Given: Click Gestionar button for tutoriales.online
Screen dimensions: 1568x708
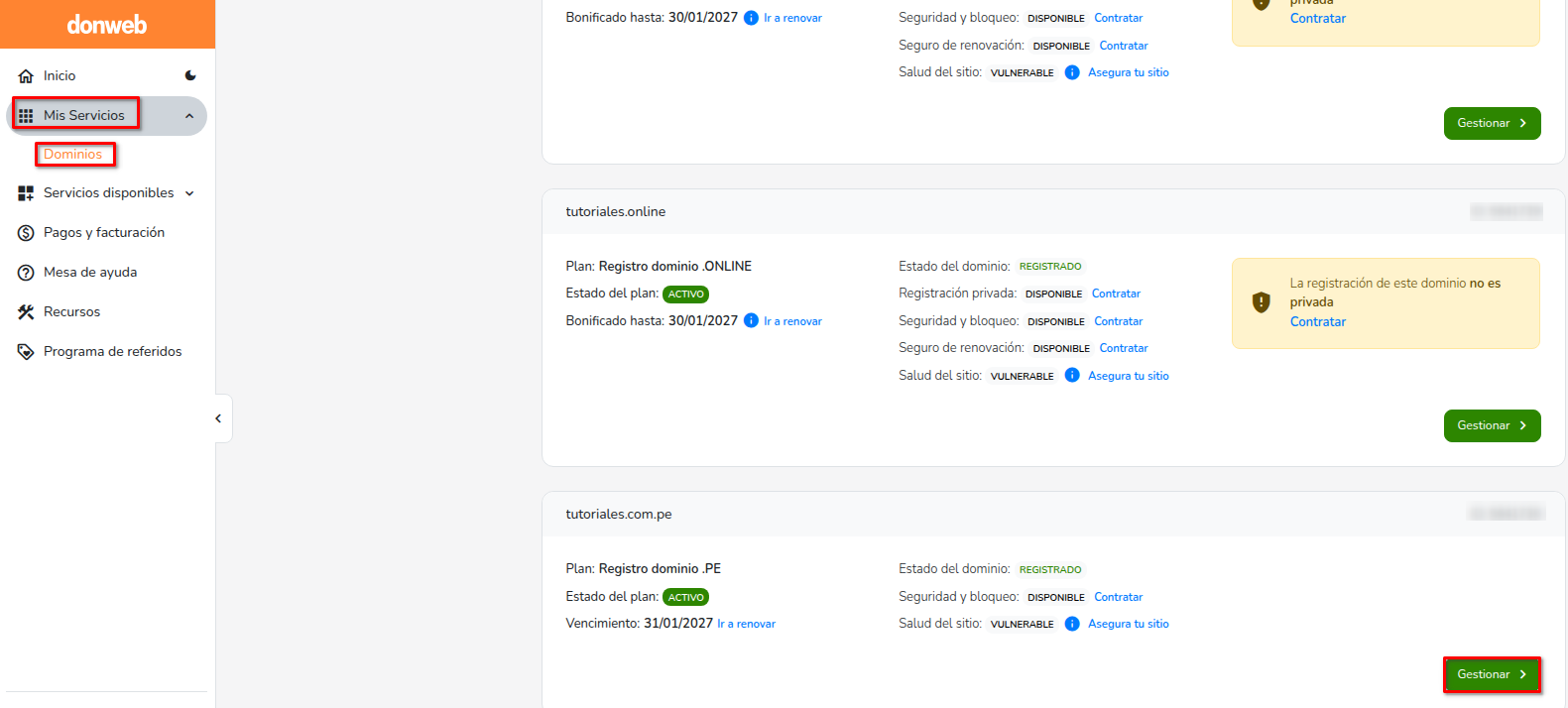Looking at the screenshot, I should 1492,425.
